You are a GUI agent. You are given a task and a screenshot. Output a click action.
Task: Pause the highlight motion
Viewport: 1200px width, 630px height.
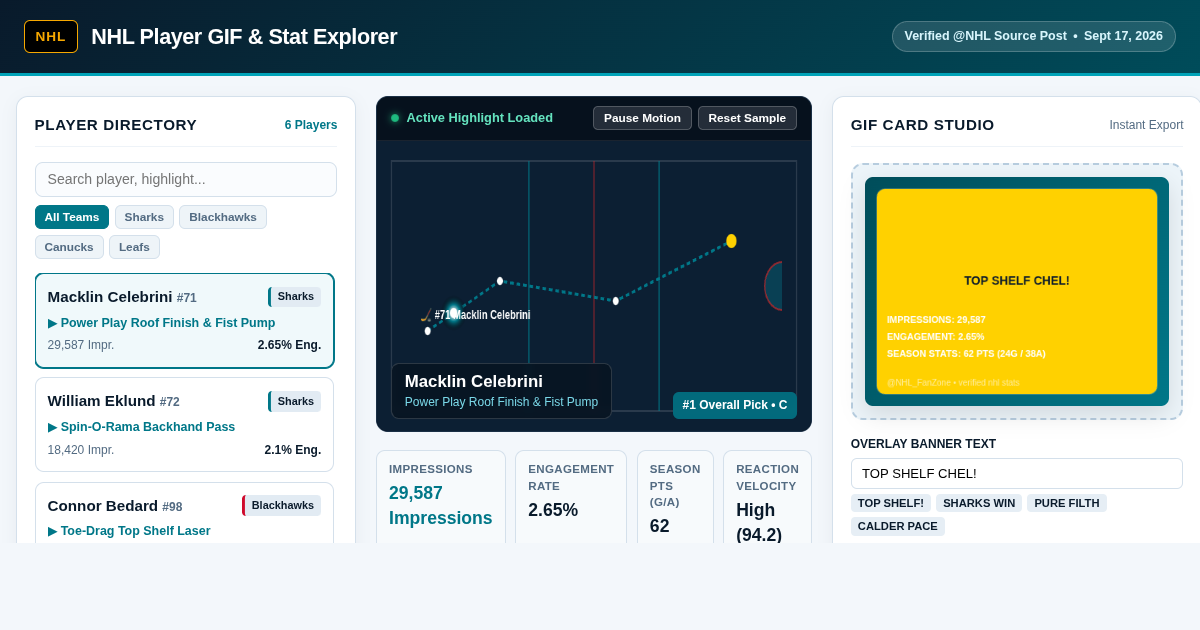642,118
